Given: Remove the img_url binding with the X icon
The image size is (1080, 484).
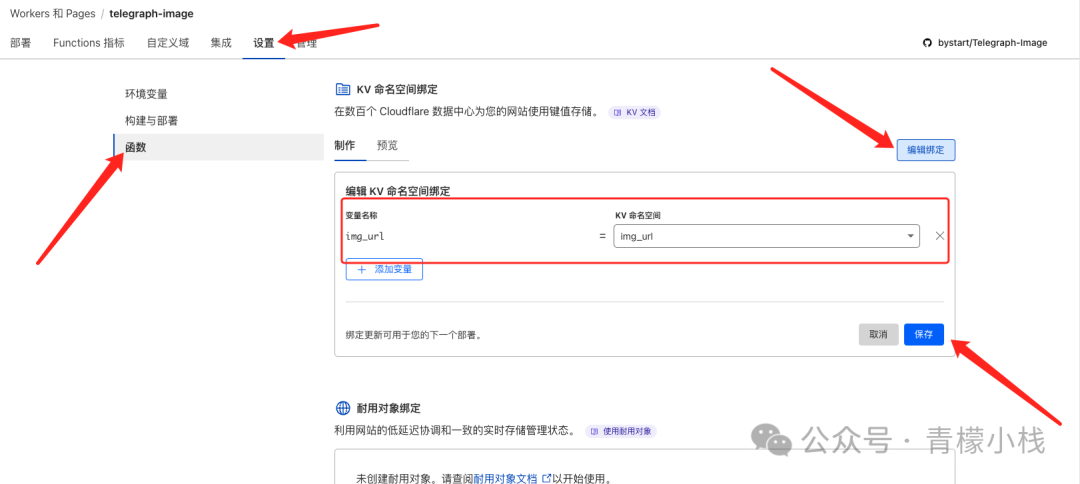Looking at the screenshot, I should [x=939, y=236].
